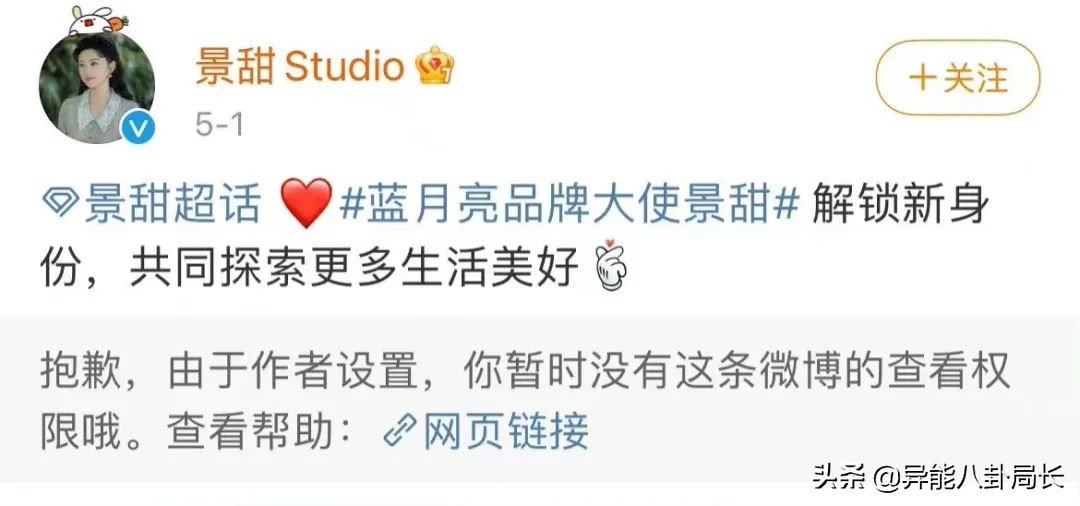Click the gray restricted repost notice
This screenshot has width=1080, height=506.
[x=540, y=399]
